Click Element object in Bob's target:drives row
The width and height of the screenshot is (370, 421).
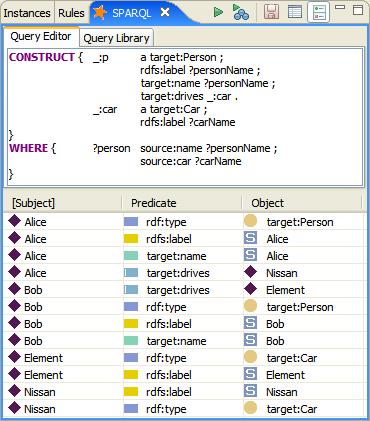coord(285,290)
